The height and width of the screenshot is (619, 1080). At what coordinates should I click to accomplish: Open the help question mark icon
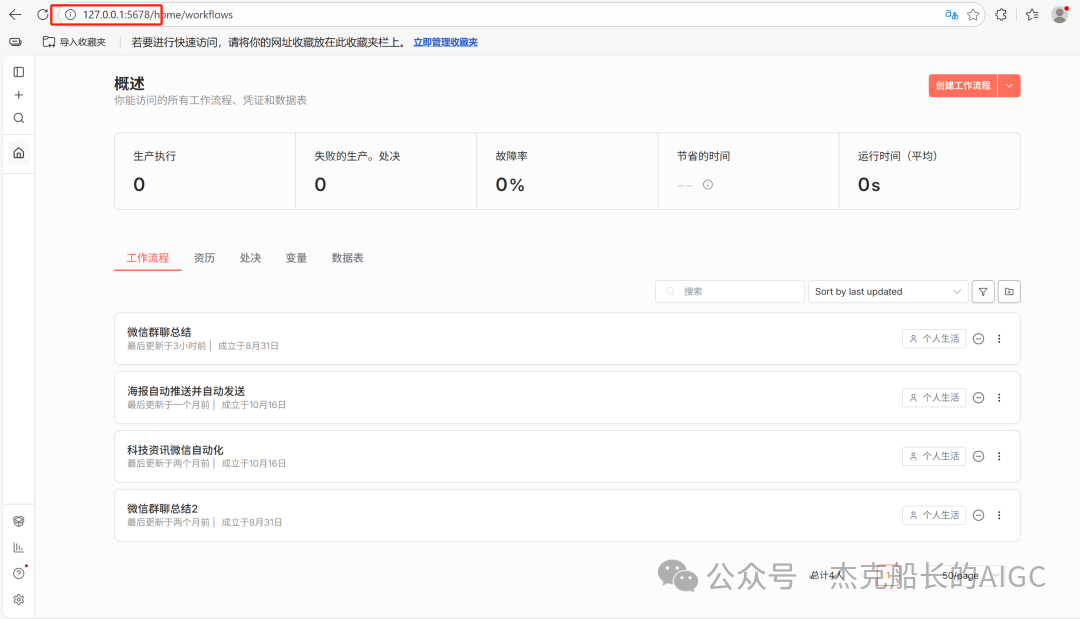click(19, 574)
